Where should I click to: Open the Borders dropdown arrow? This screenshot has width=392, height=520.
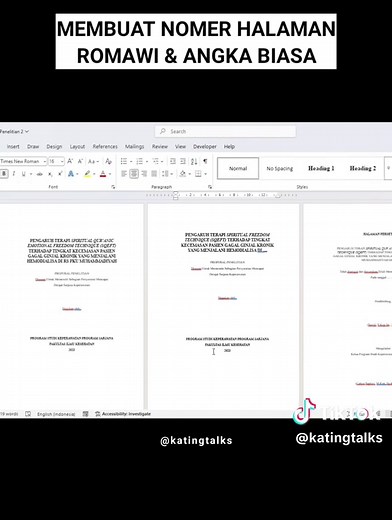click(205, 174)
